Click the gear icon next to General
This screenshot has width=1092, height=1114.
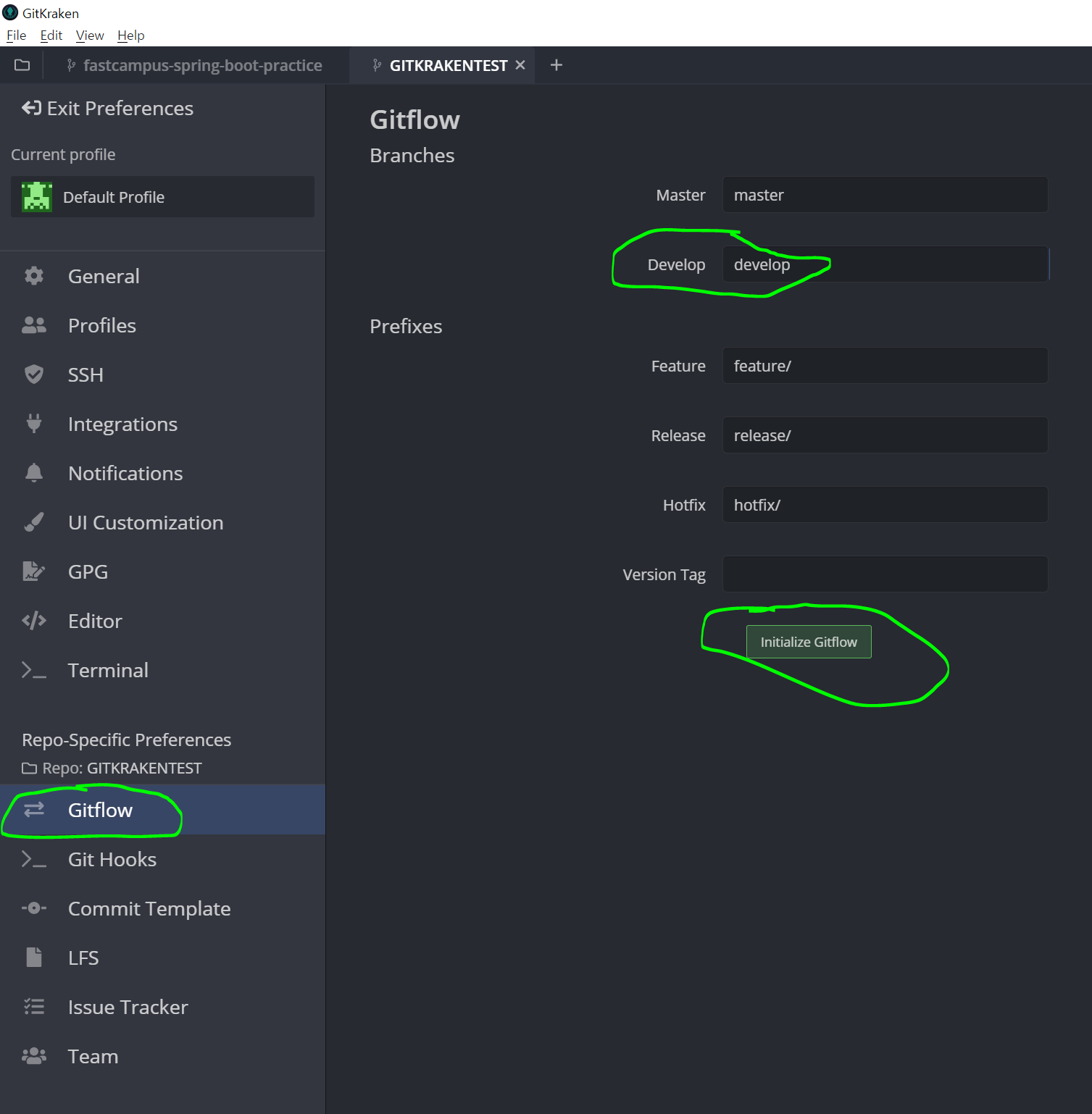[x=34, y=276]
